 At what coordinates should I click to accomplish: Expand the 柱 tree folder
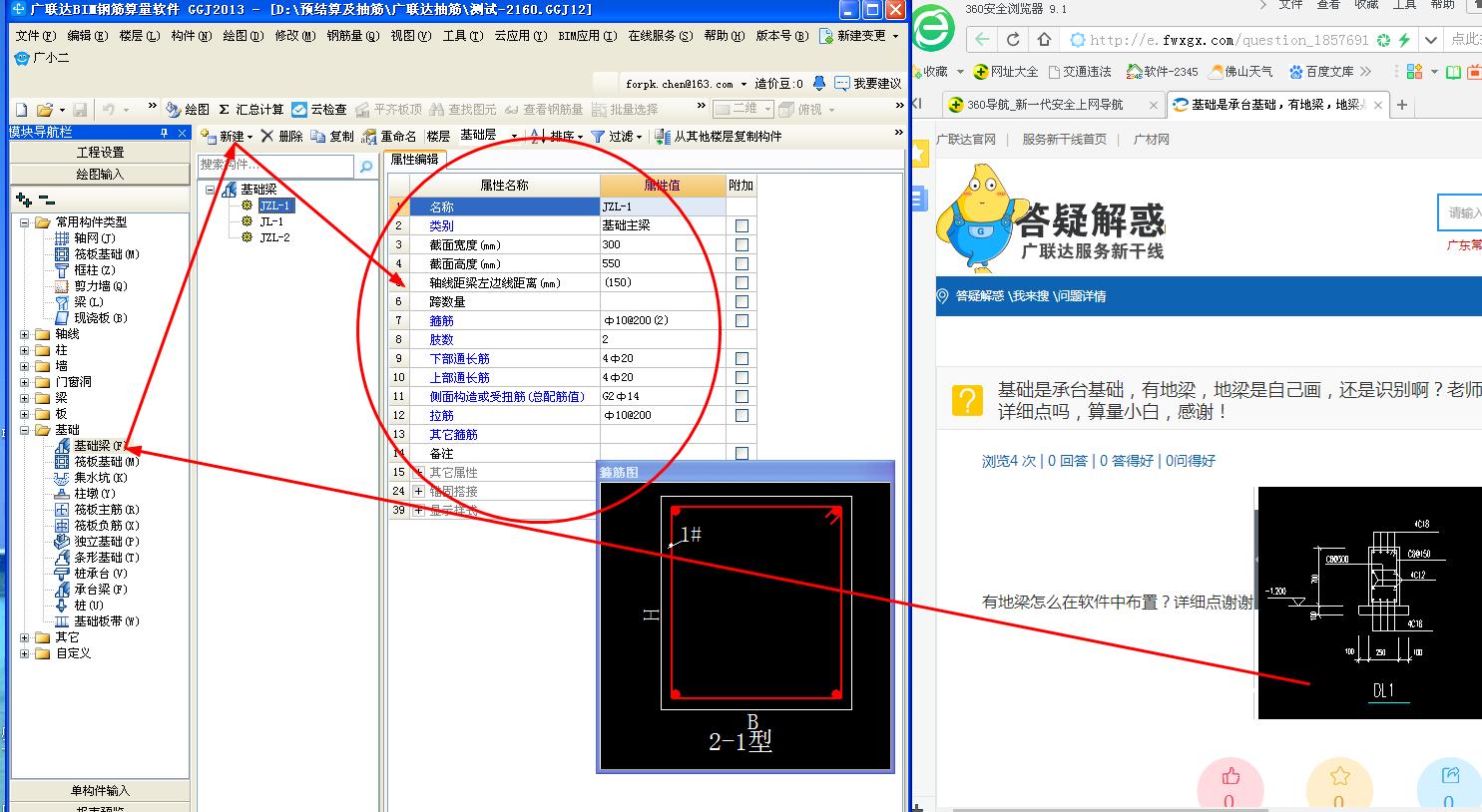(x=25, y=350)
